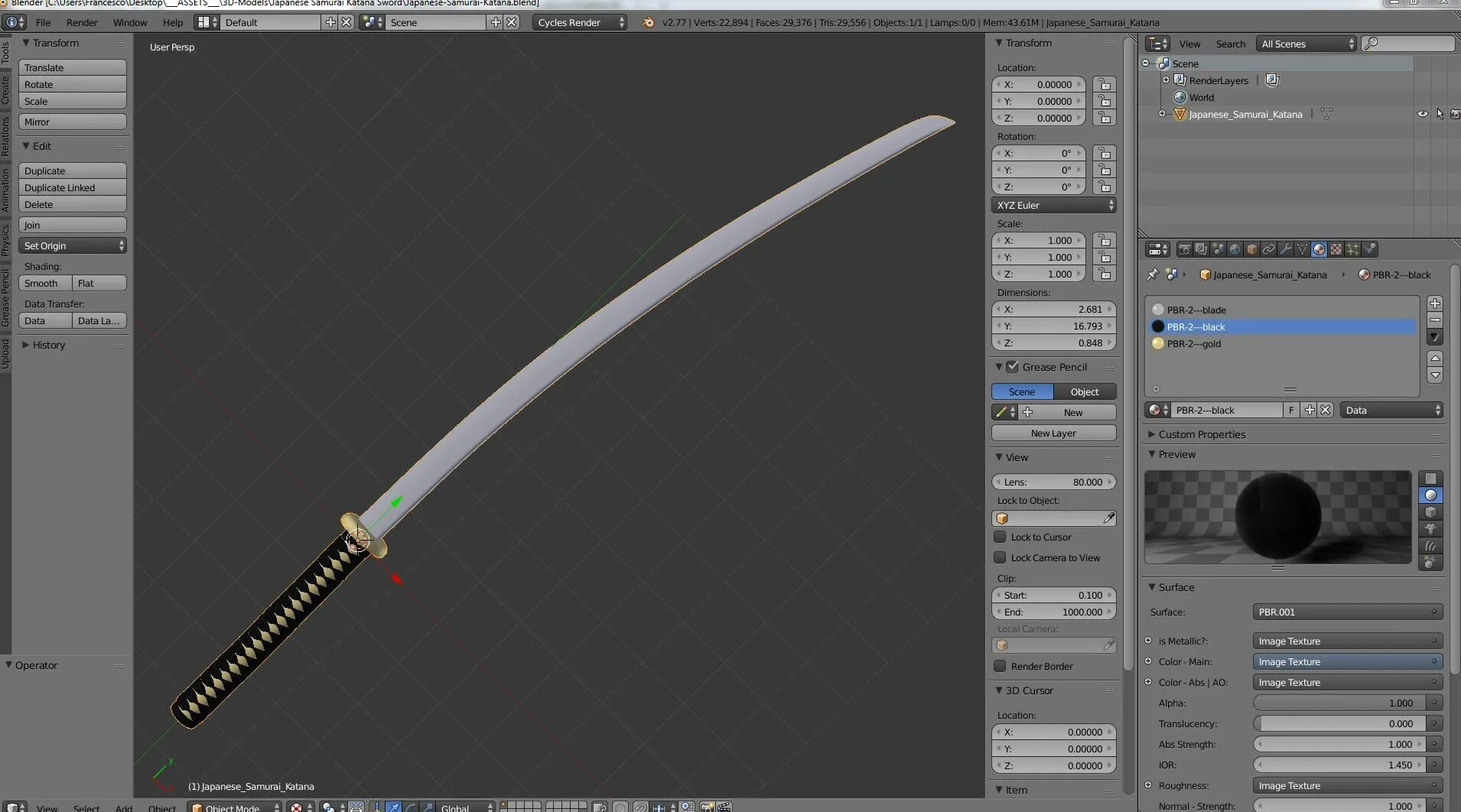Open the Render properties tab (camera icon)

pos(1184,249)
